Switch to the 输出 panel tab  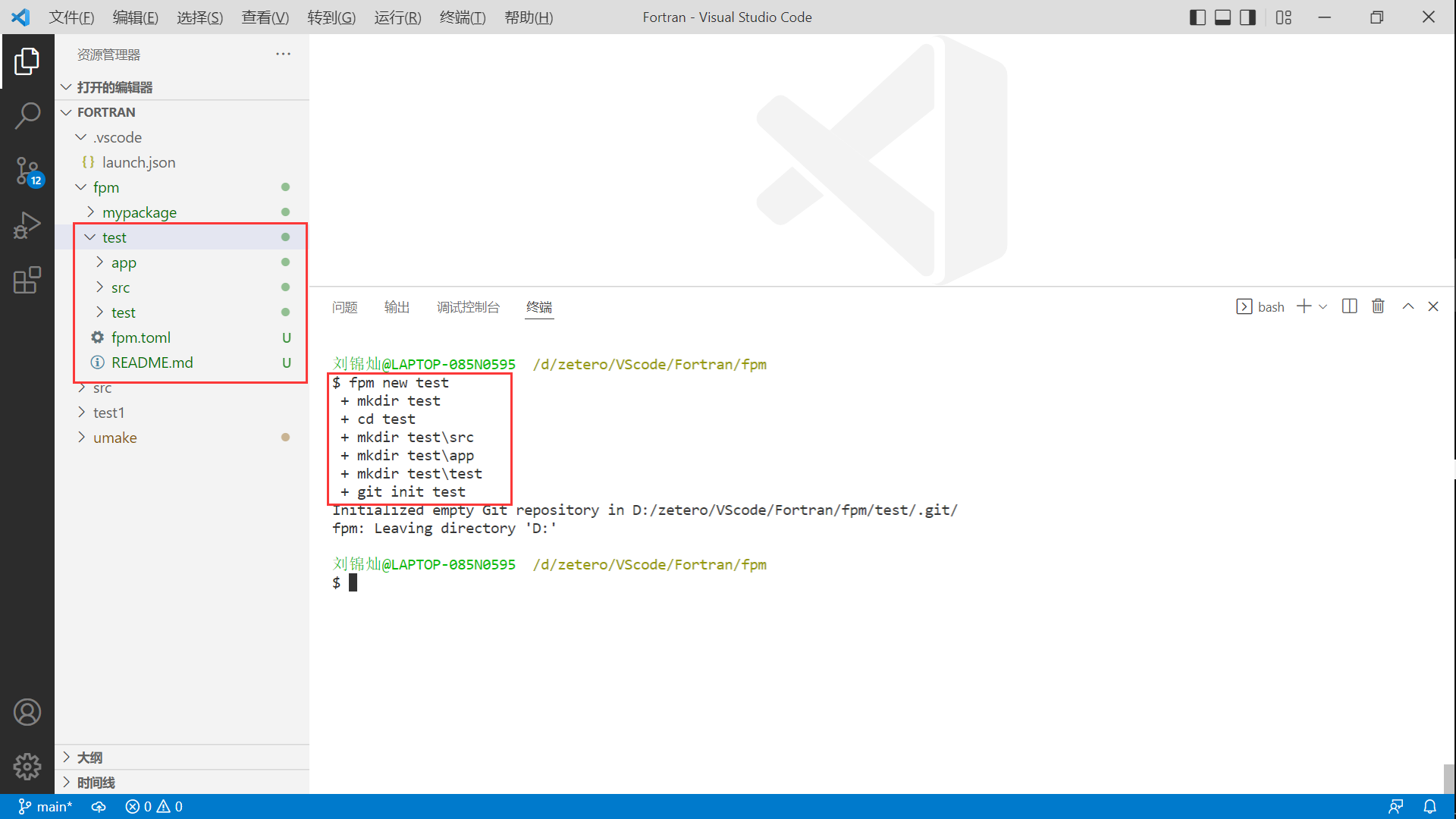point(397,307)
